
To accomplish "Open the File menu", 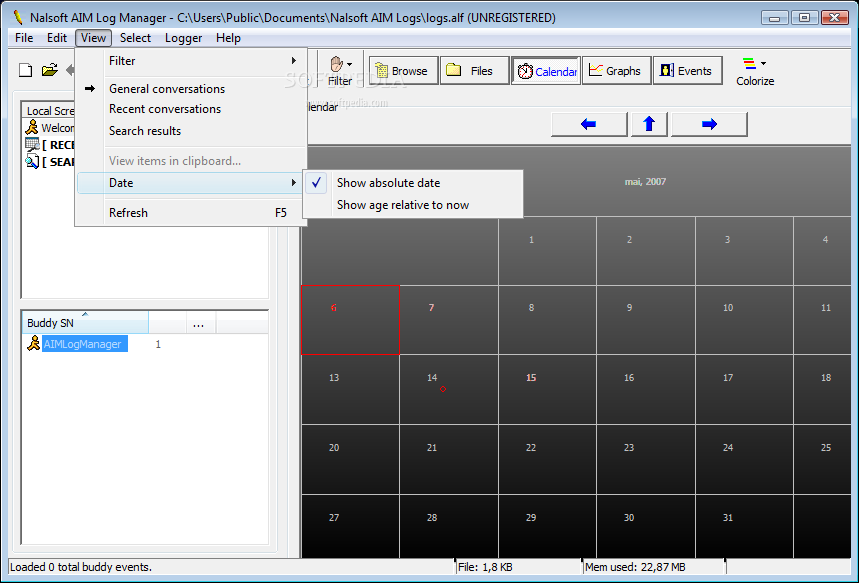I will tap(24, 38).
